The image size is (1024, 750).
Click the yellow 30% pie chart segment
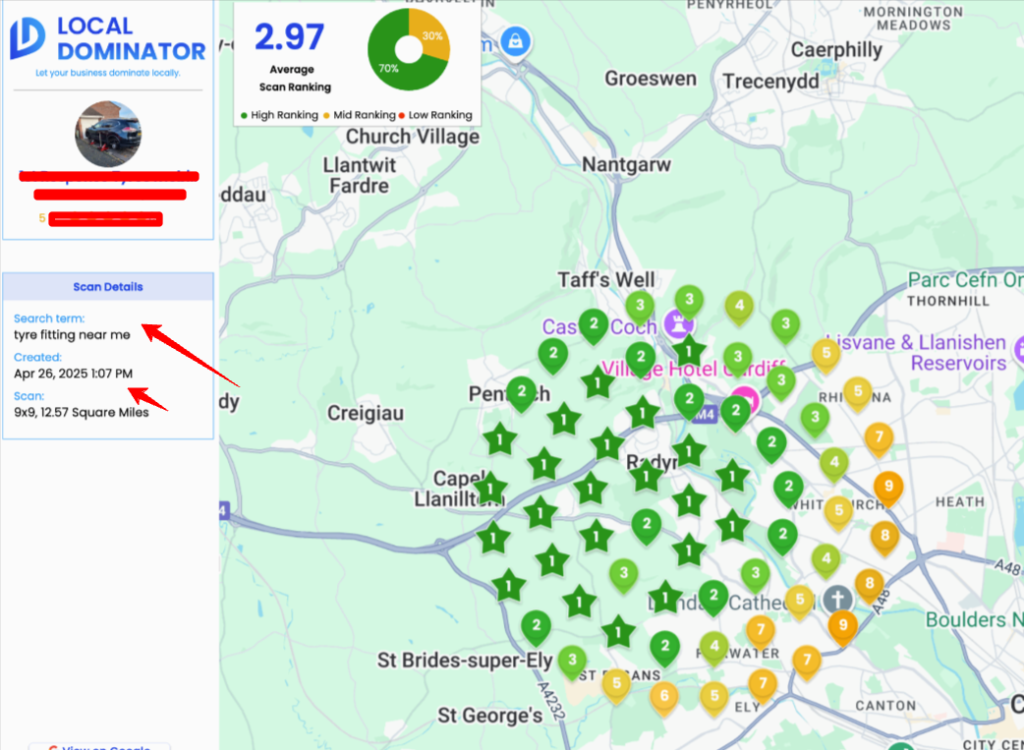point(431,34)
